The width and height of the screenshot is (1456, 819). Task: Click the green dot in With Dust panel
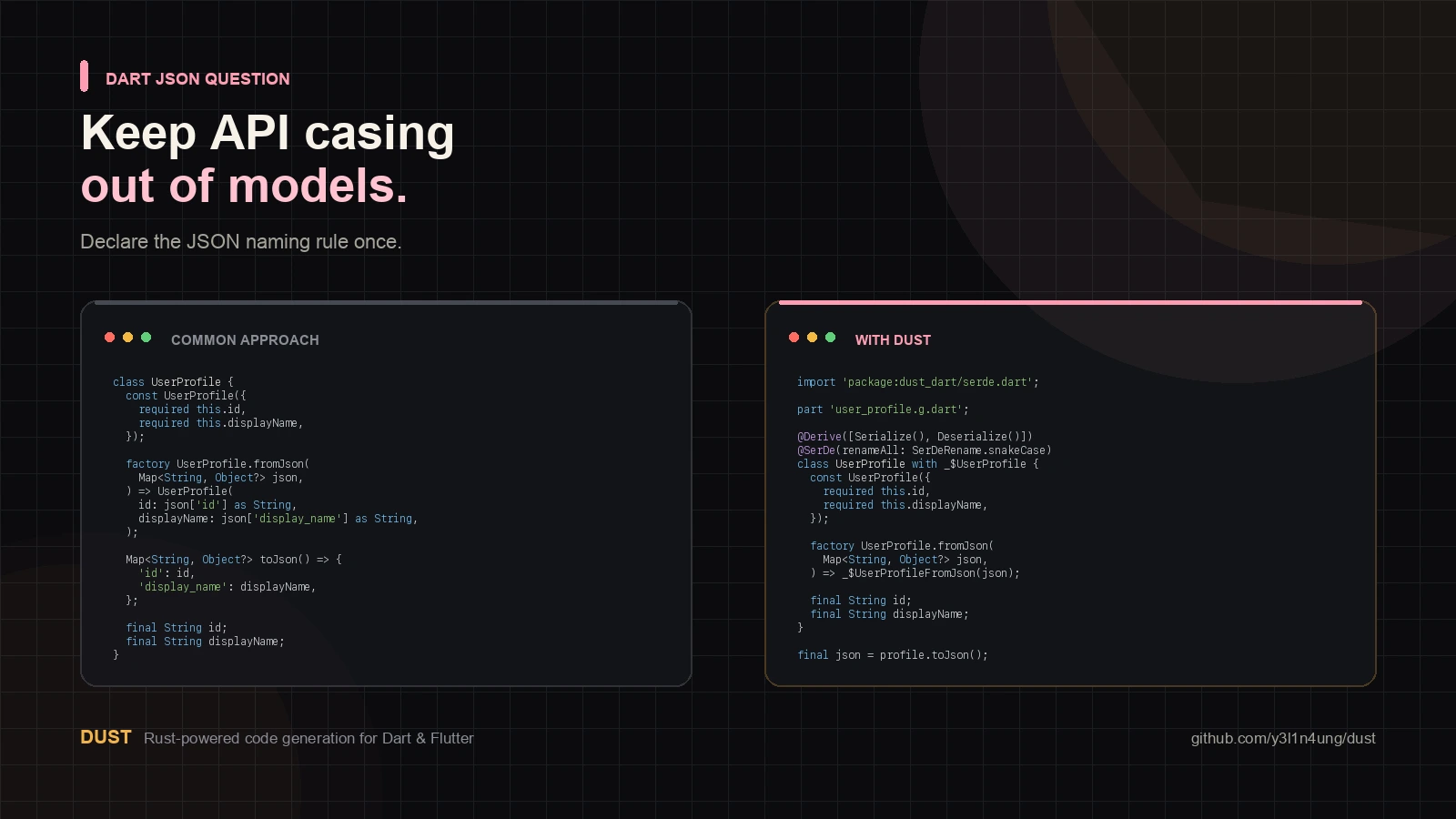(830, 338)
